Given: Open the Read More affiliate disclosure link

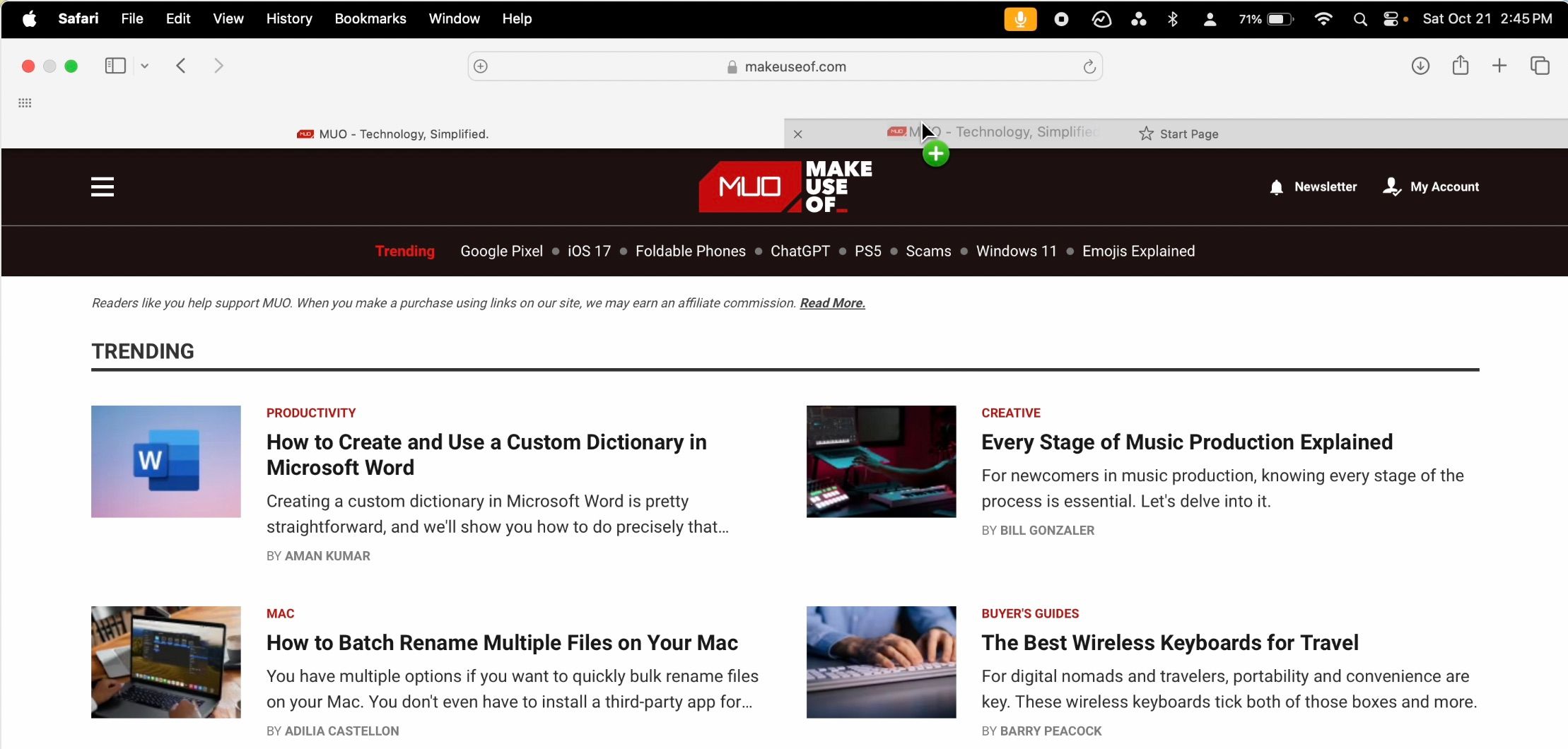Looking at the screenshot, I should point(831,302).
